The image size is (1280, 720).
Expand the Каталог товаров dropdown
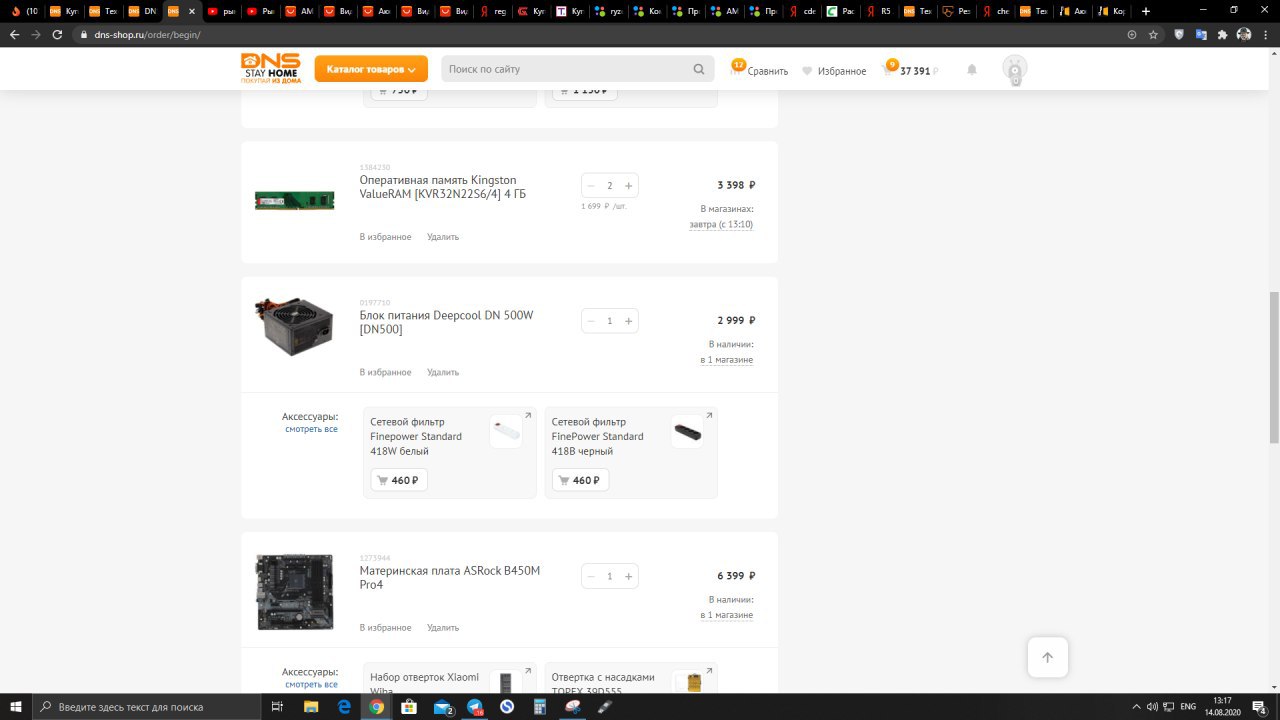[x=371, y=69]
